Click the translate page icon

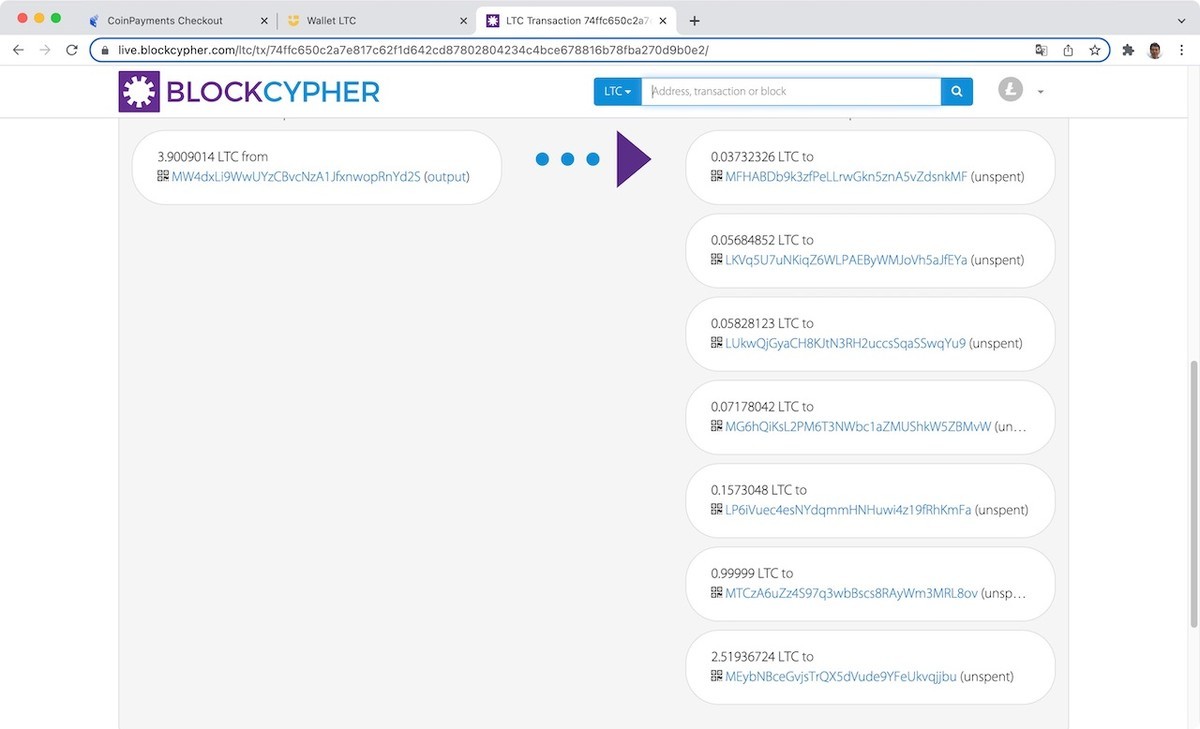tap(1041, 50)
